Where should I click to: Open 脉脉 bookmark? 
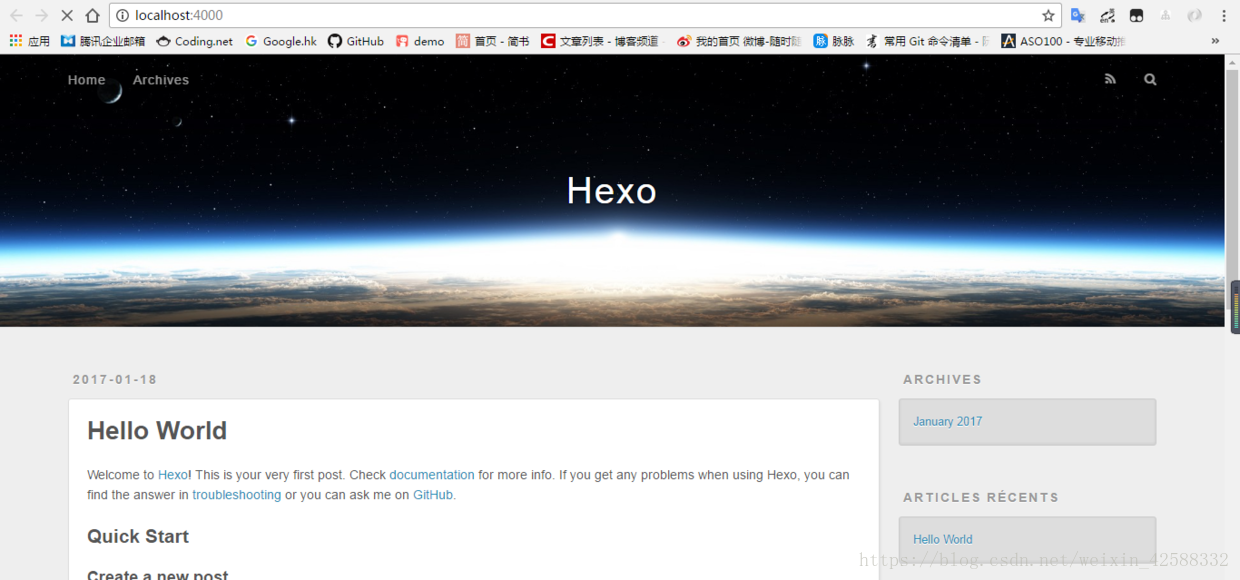[834, 41]
